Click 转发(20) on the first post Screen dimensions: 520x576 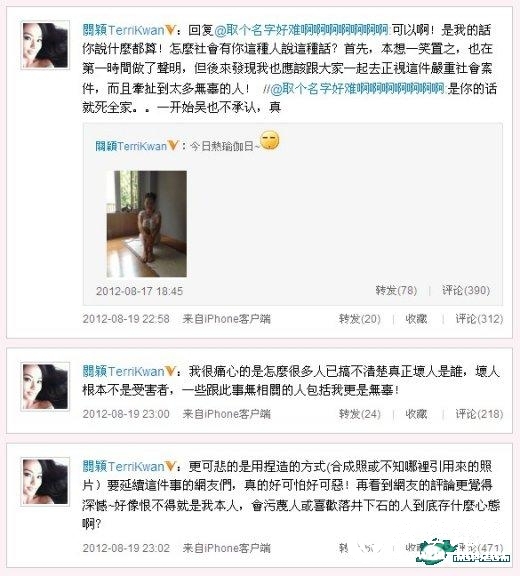360,318
